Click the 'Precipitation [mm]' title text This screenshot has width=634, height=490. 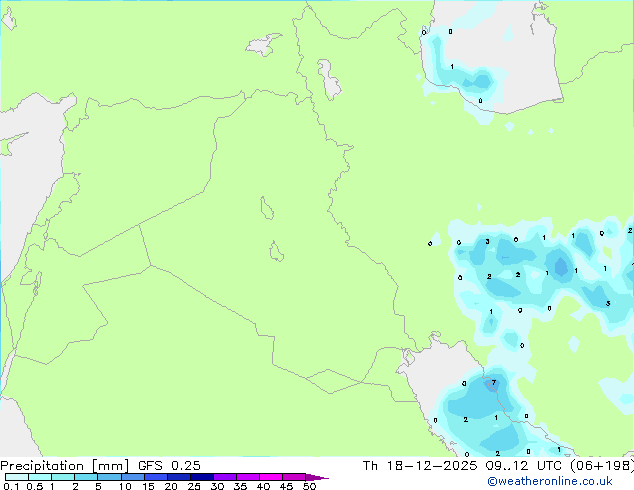click(x=64, y=466)
